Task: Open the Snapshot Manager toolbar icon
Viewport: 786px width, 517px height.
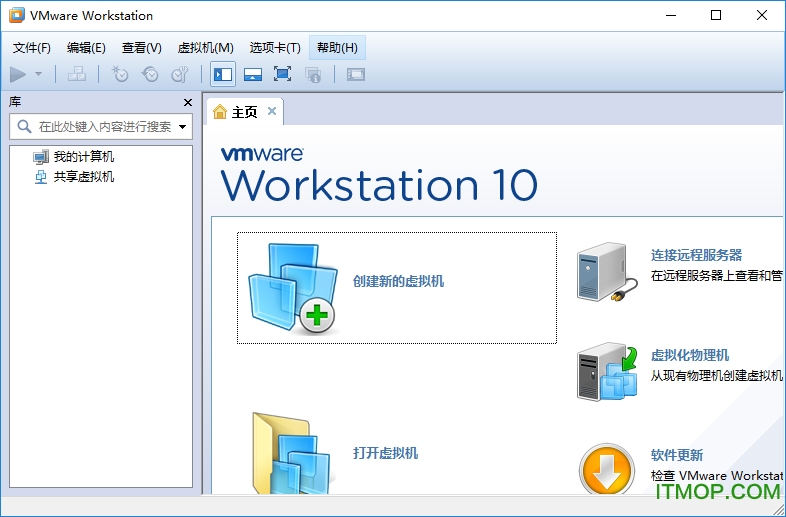Action: [x=180, y=75]
